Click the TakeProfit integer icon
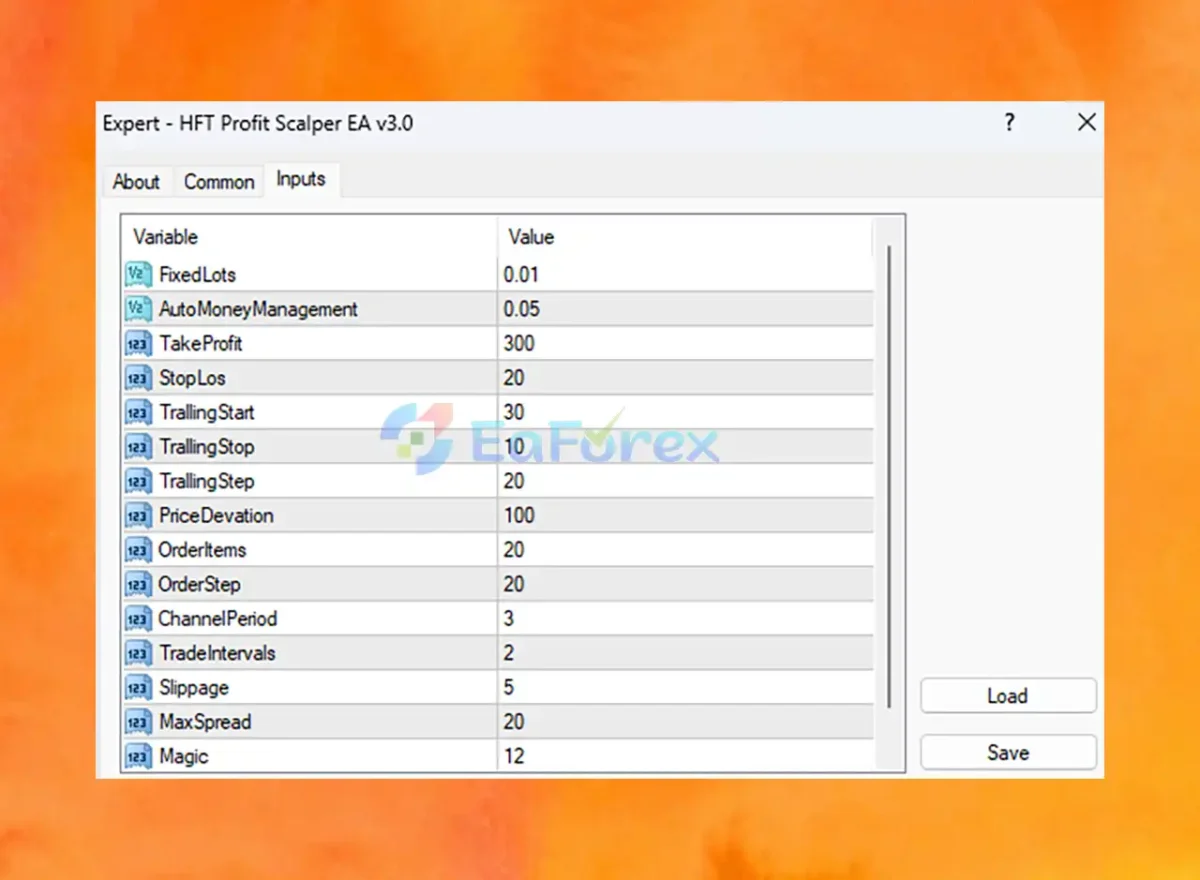 pyautogui.click(x=138, y=343)
